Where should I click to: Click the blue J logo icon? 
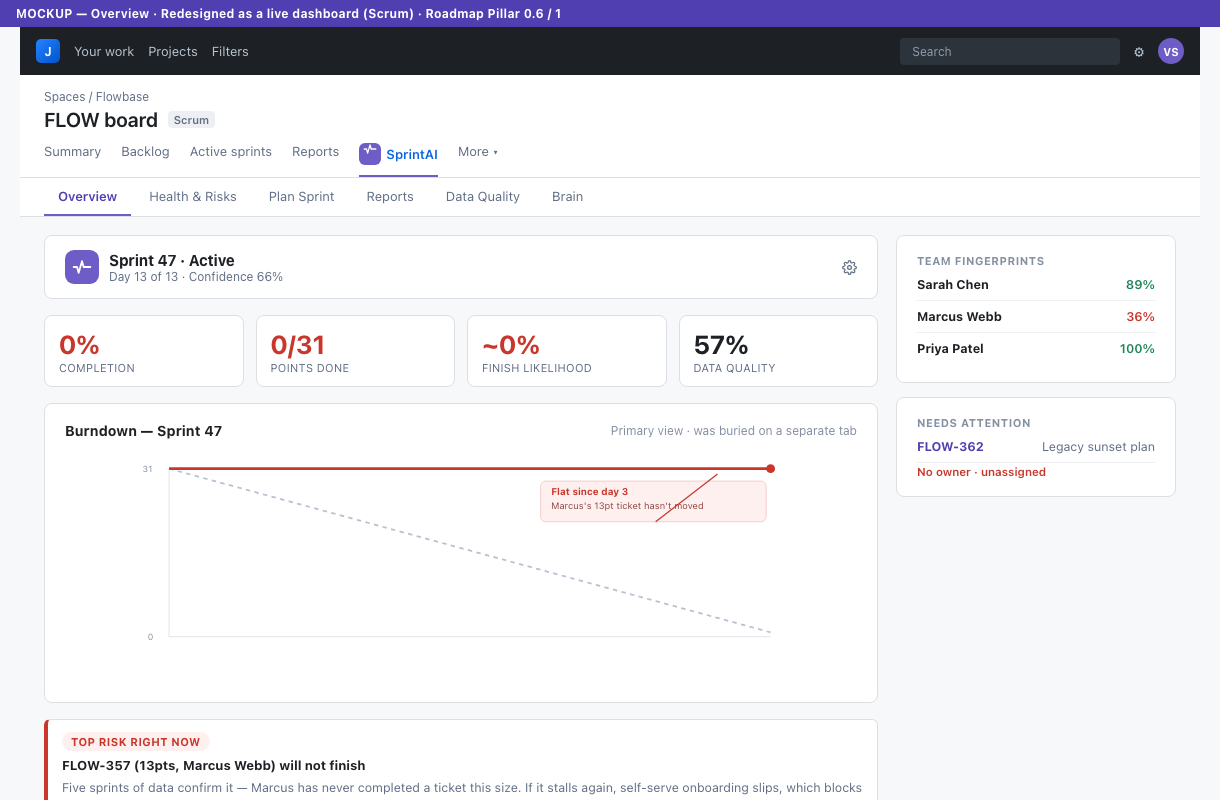(48, 51)
